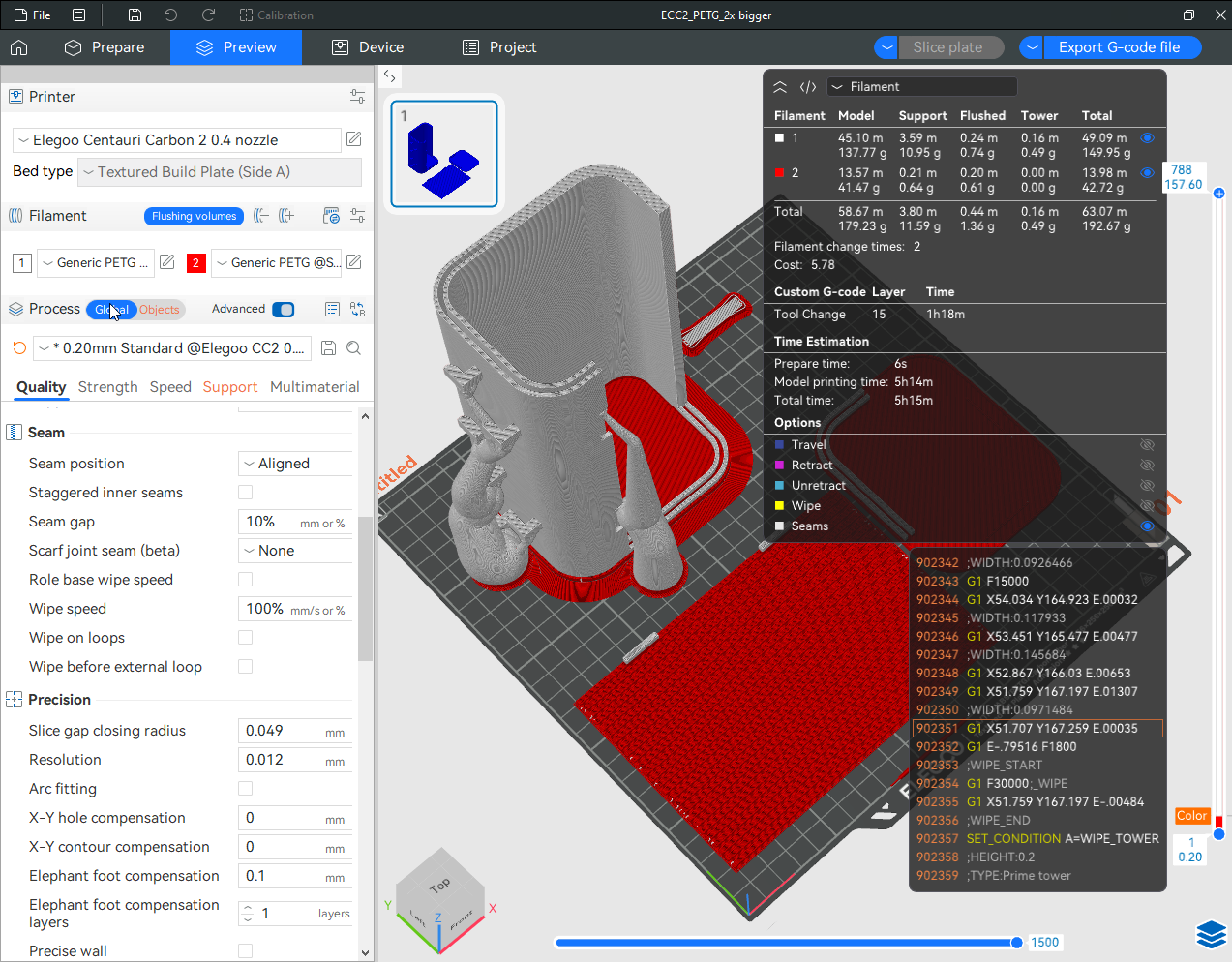
Task: Switch to the Device tab
Action: click(367, 47)
